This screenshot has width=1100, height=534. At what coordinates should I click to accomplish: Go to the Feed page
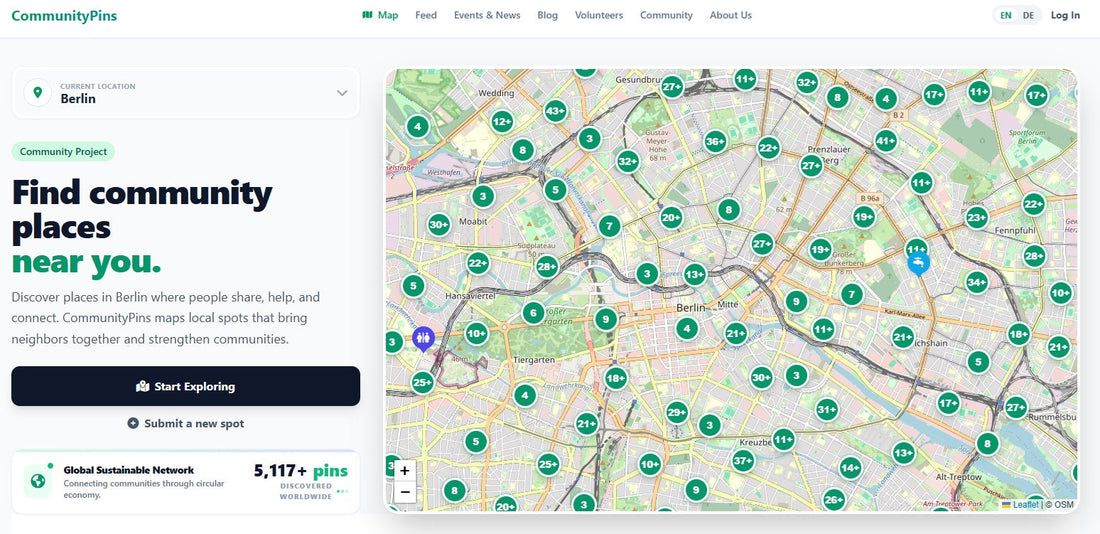[x=426, y=15]
